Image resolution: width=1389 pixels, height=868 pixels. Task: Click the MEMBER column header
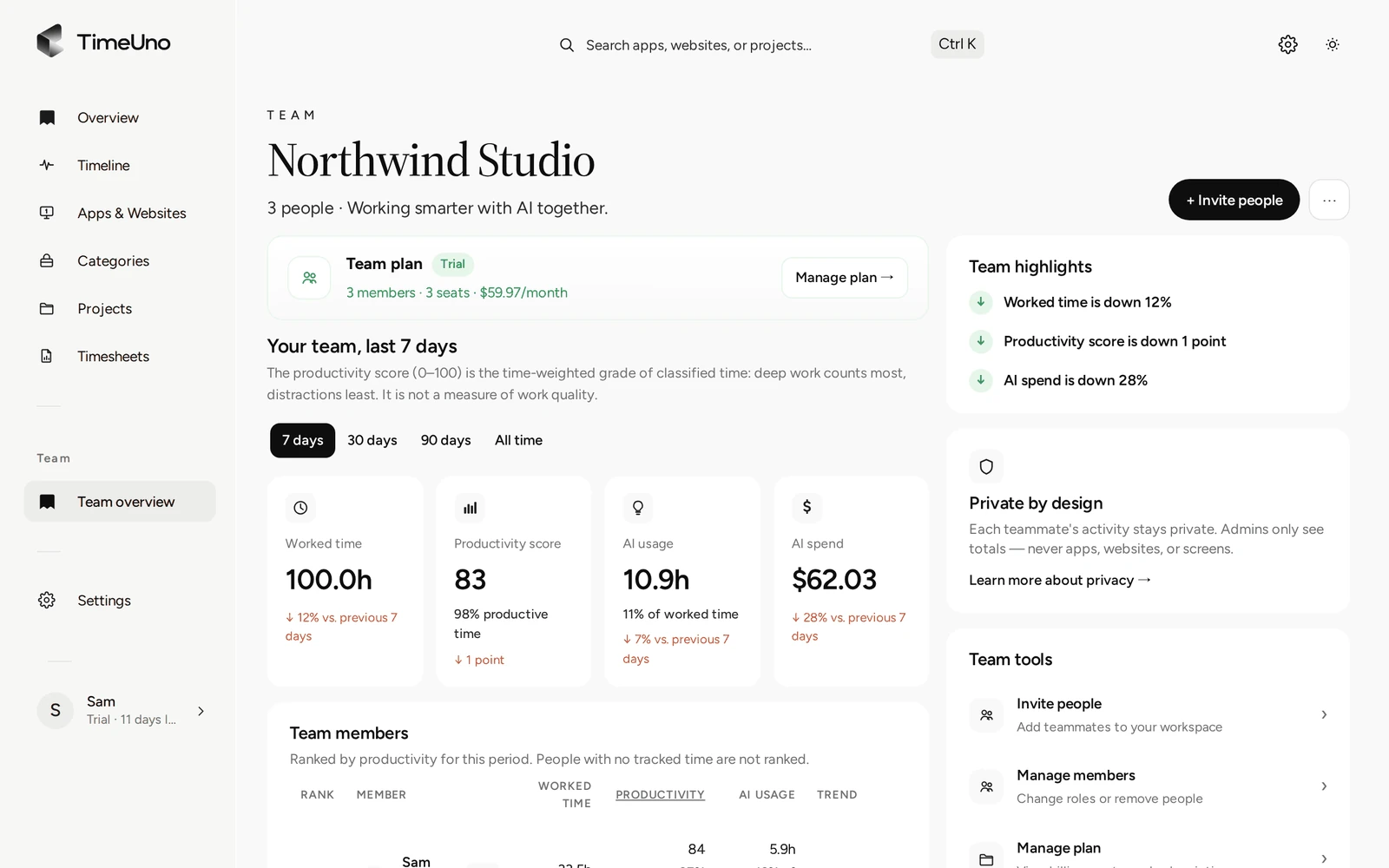pos(381,794)
